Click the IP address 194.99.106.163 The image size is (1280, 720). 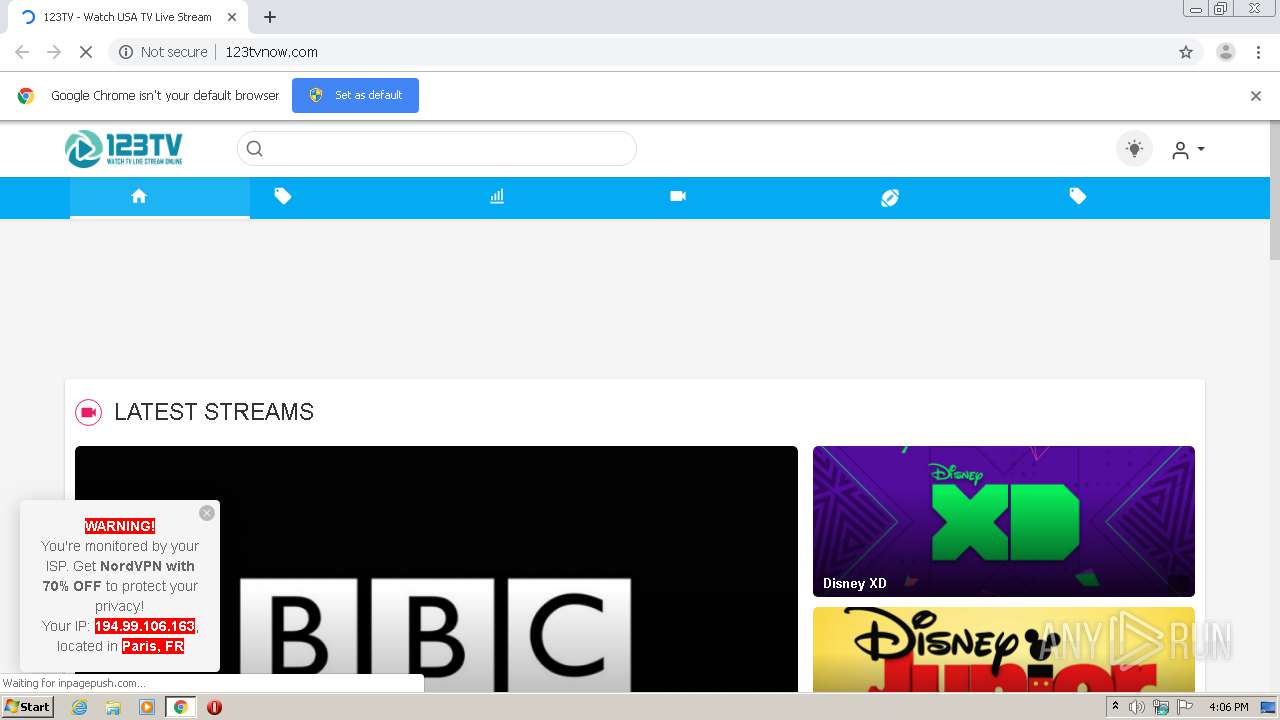[145, 626]
